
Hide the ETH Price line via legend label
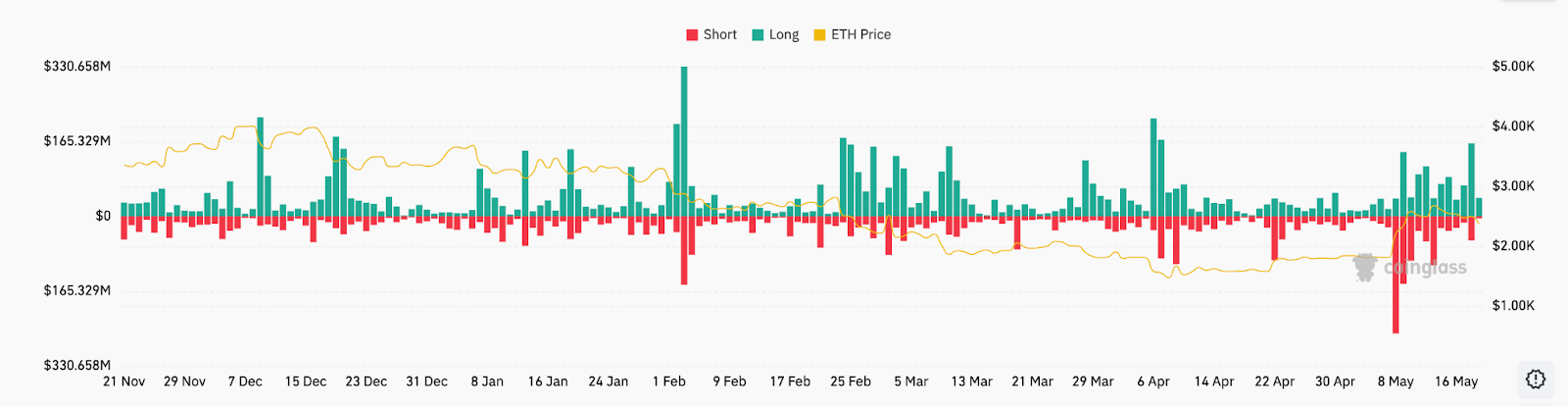[x=860, y=34]
